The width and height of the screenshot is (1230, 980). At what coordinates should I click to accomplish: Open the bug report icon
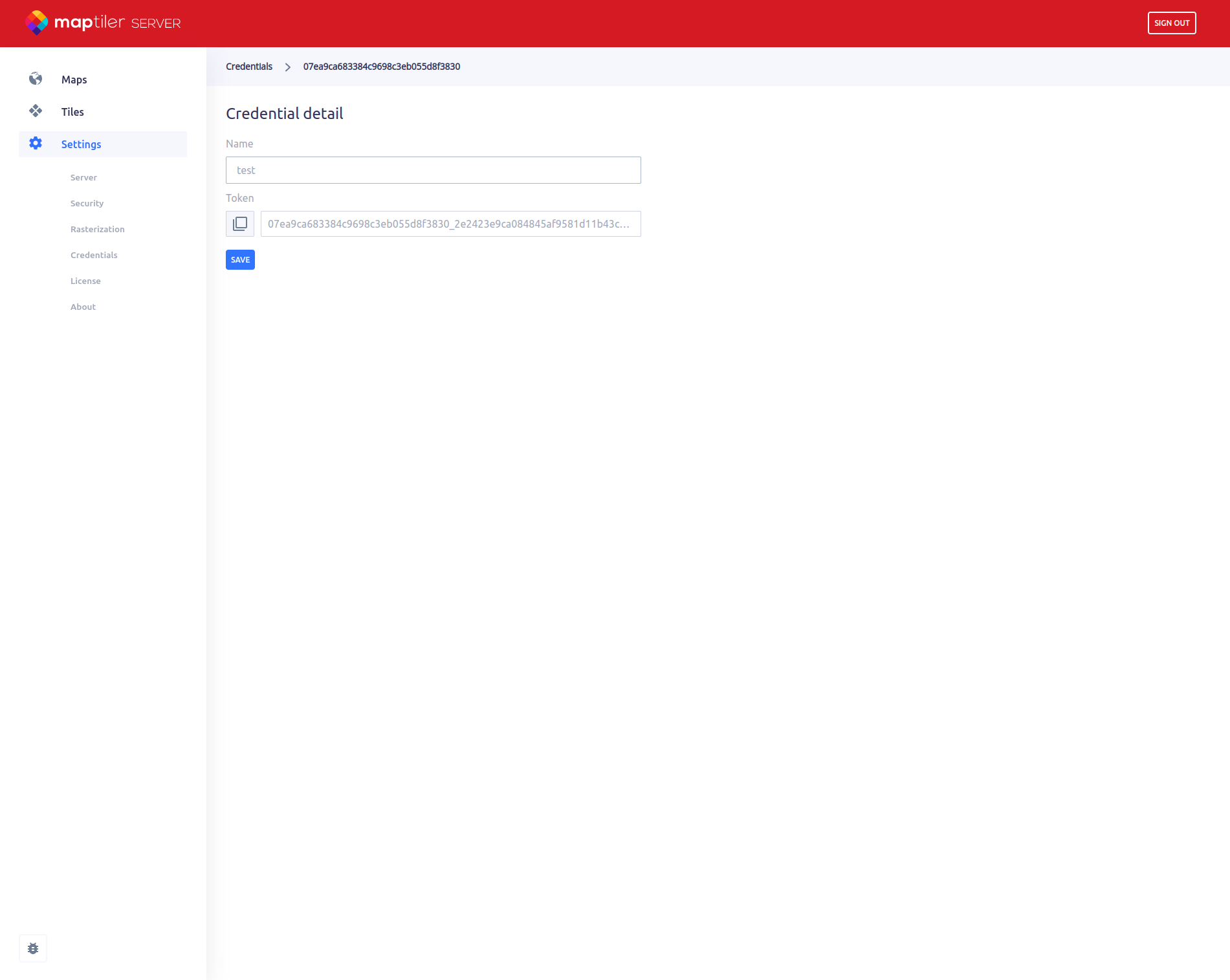[x=33, y=948]
